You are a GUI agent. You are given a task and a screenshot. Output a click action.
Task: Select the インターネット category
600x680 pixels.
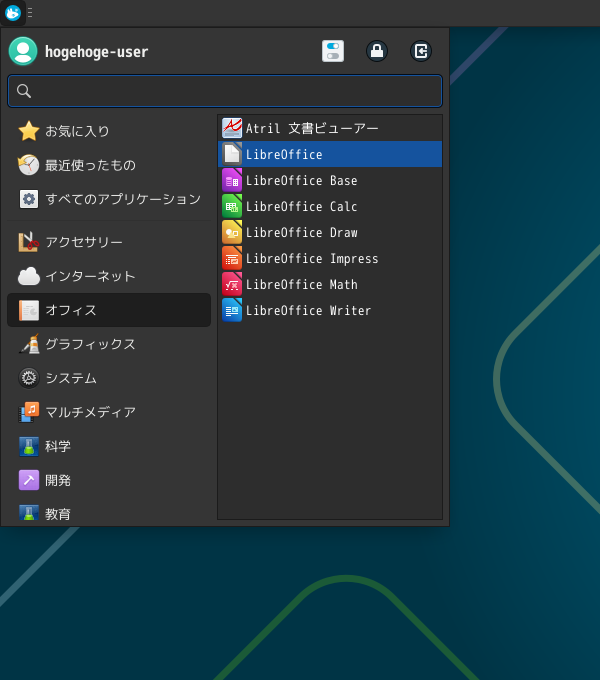click(109, 276)
